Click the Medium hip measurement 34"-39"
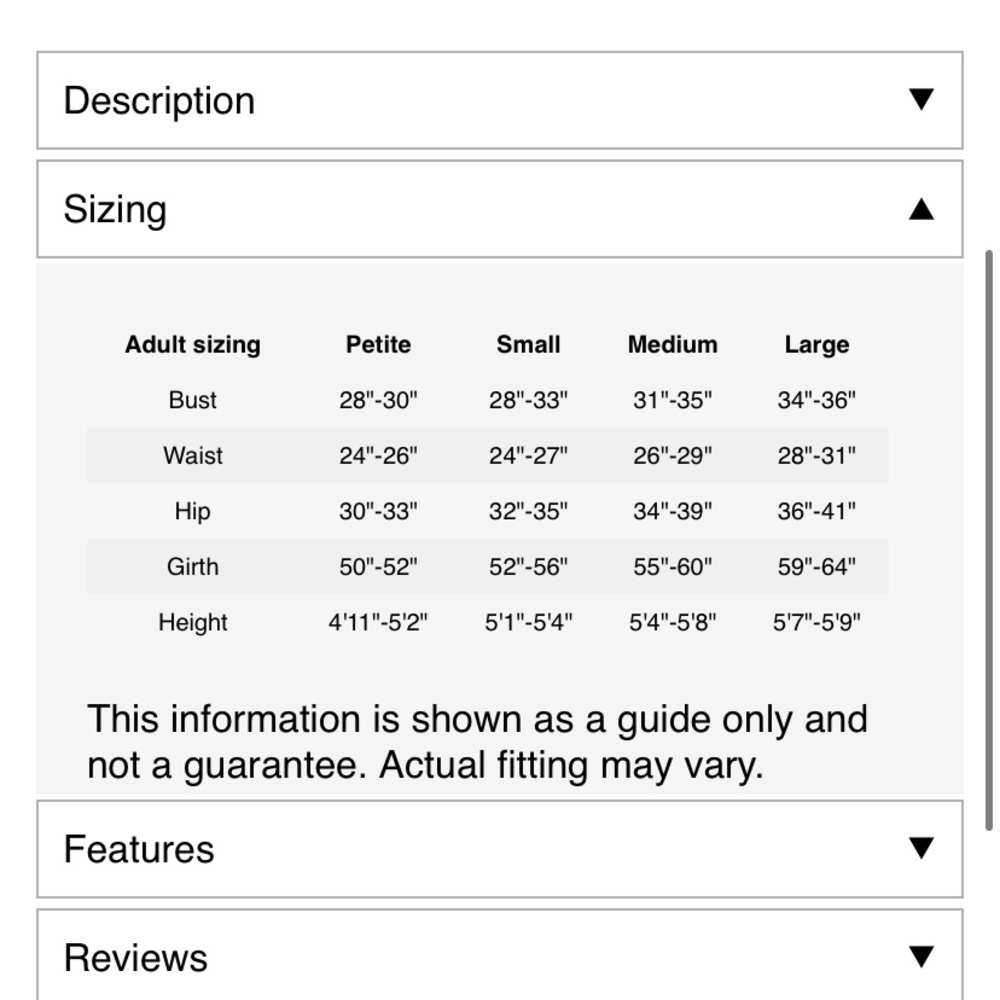Viewport: 1000px width, 1000px height. (x=672, y=511)
